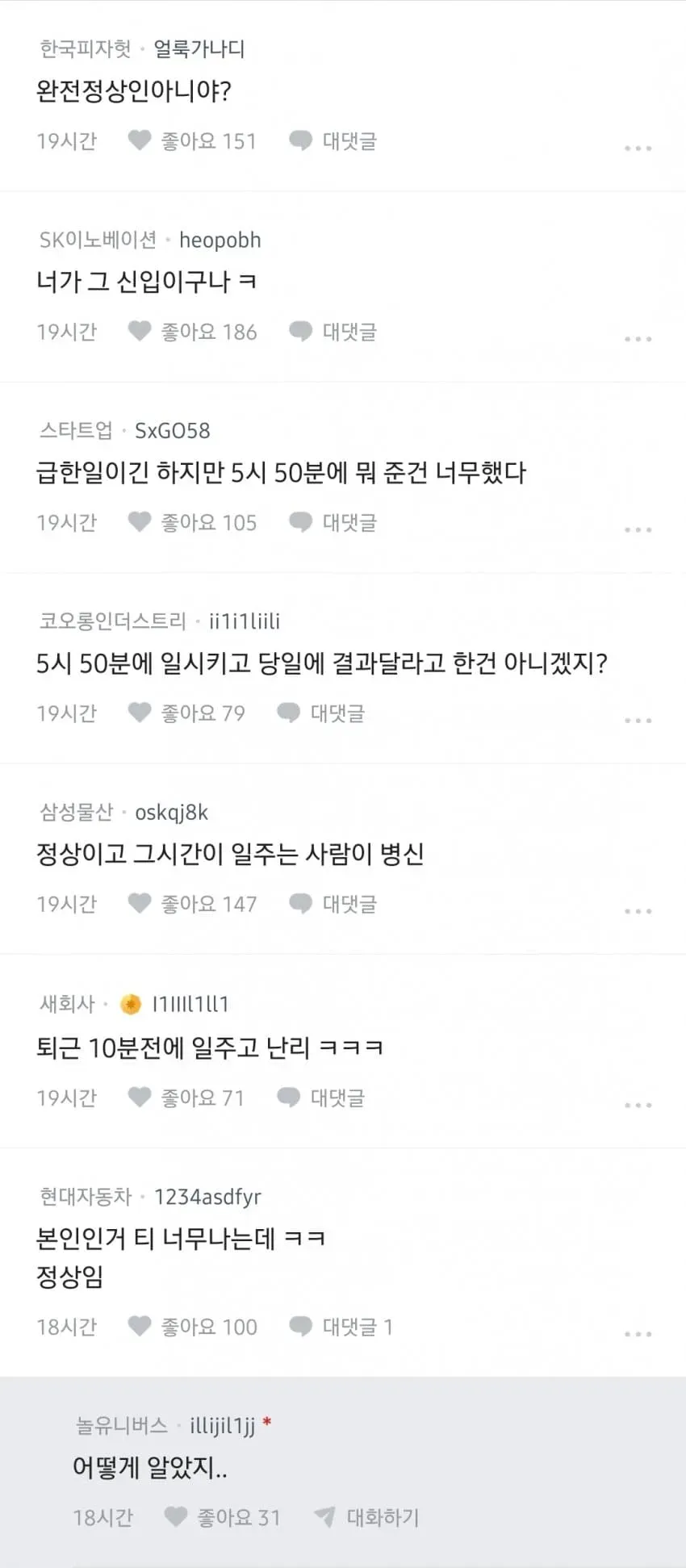Open more options for 한국피자헛 comment
Screen dimensions: 686x1568
638,148
